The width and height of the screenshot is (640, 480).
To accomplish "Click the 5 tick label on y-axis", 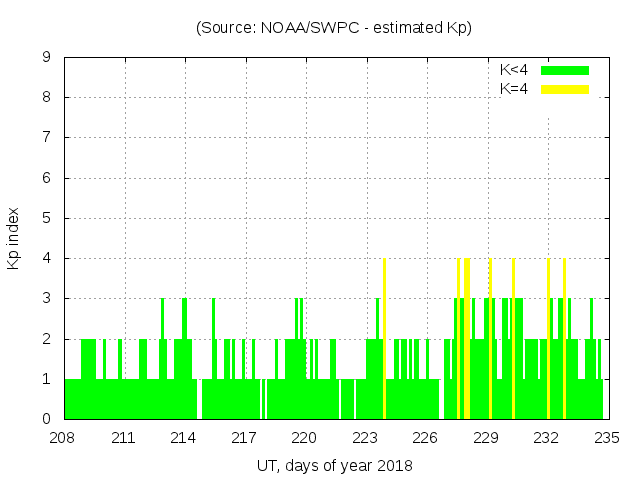I will coord(46,218).
